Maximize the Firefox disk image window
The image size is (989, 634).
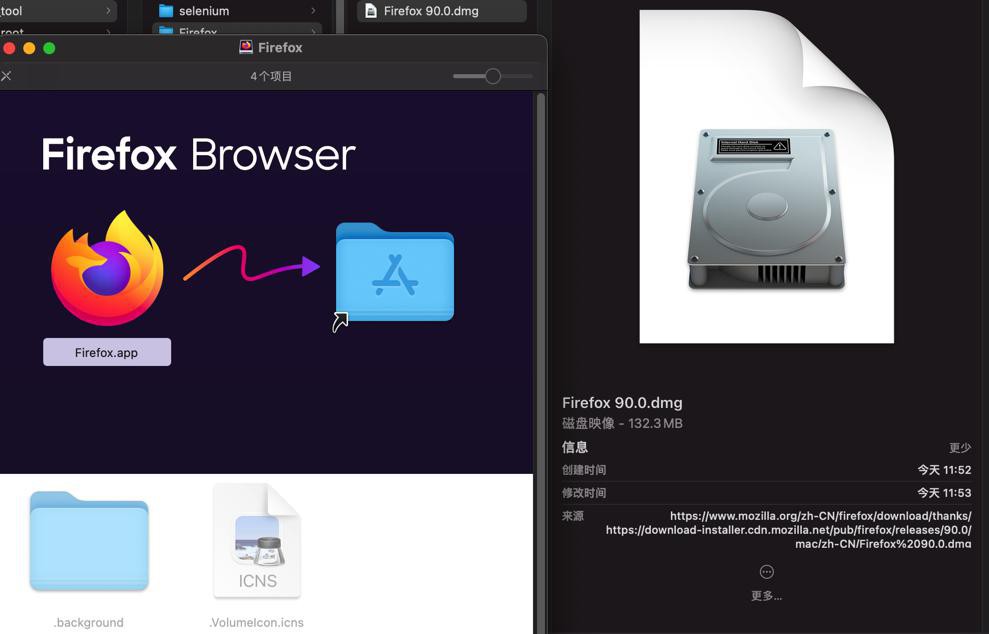coord(49,48)
